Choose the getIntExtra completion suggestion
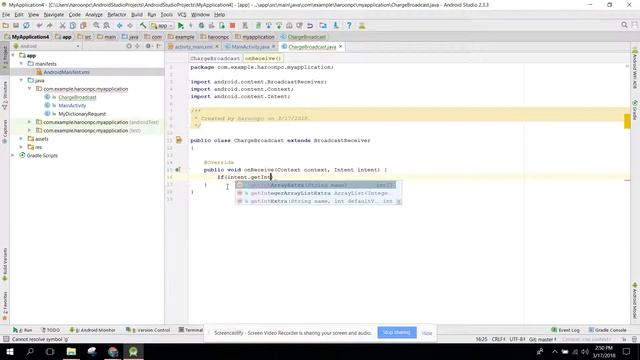The image size is (640, 360). [x=318, y=201]
